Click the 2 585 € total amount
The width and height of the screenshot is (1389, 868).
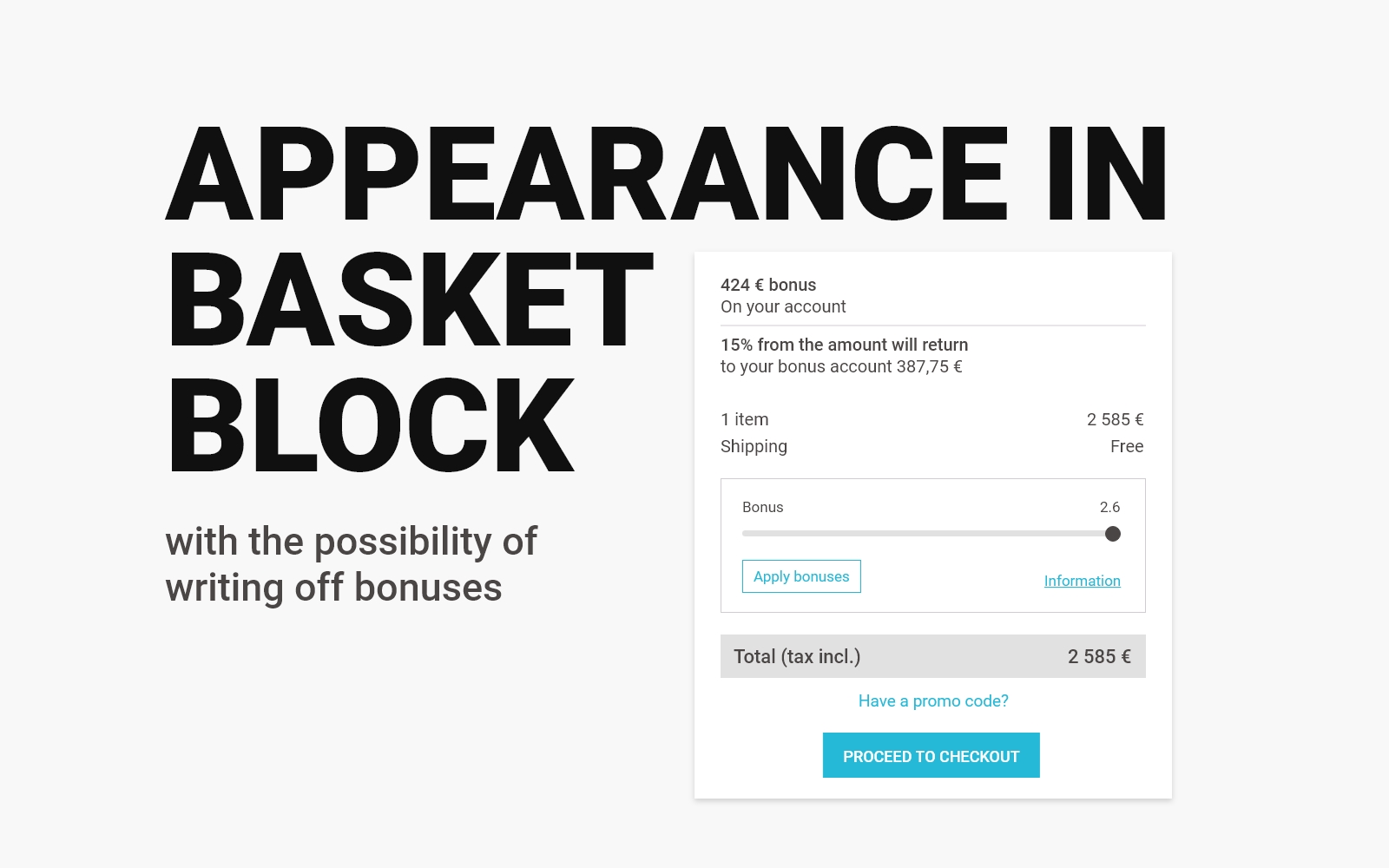coord(1099,656)
